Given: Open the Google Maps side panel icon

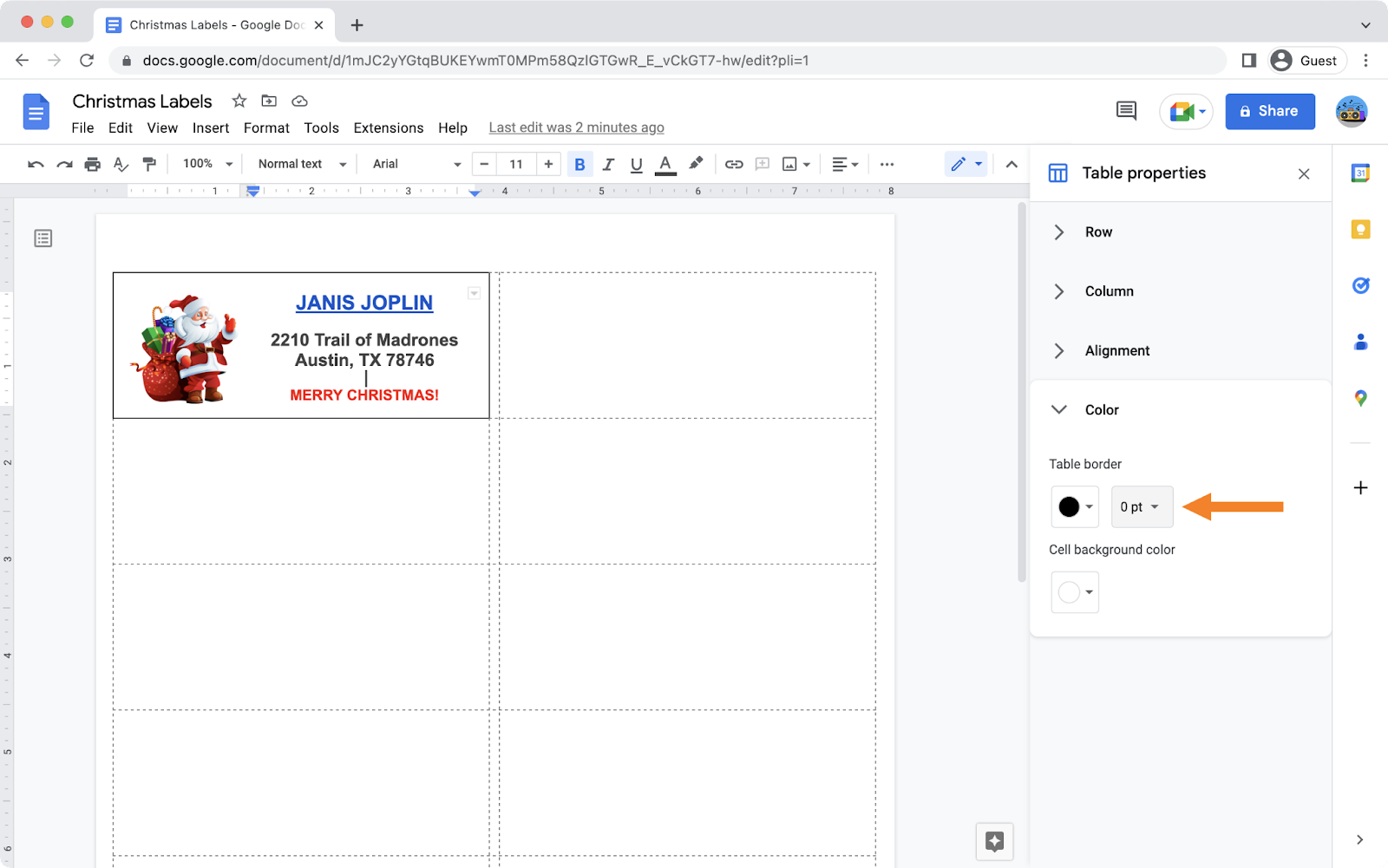Looking at the screenshot, I should tap(1359, 398).
